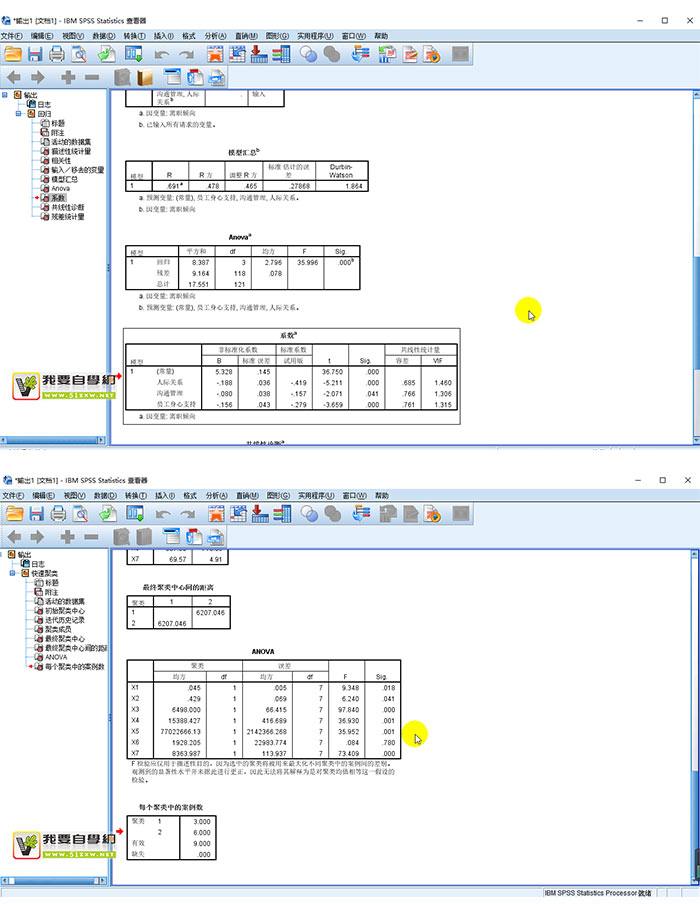Collapse the 快速聚类 node in the outline tree
Viewport: 700px width, 904px height.
pyautogui.click(x=13, y=573)
